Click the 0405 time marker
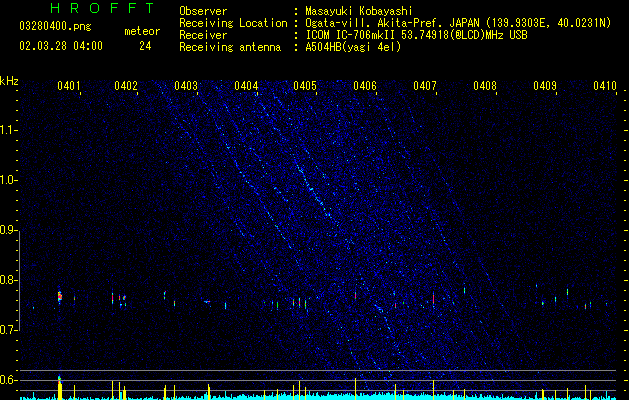Viewport: 629px width, 400px height. (x=305, y=86)
